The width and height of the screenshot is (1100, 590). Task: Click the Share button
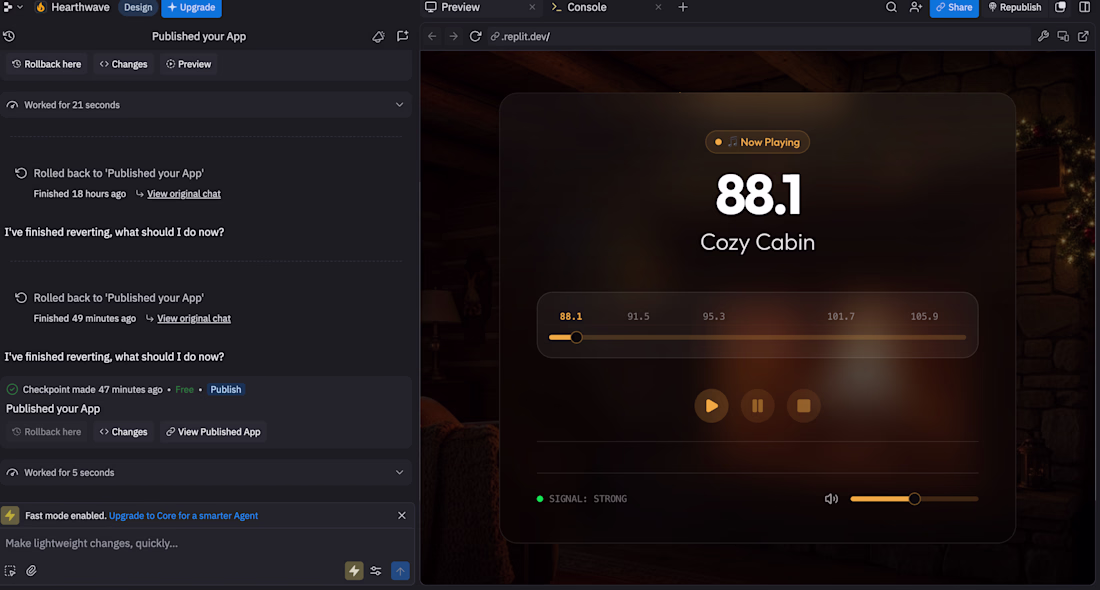[954, 7]
